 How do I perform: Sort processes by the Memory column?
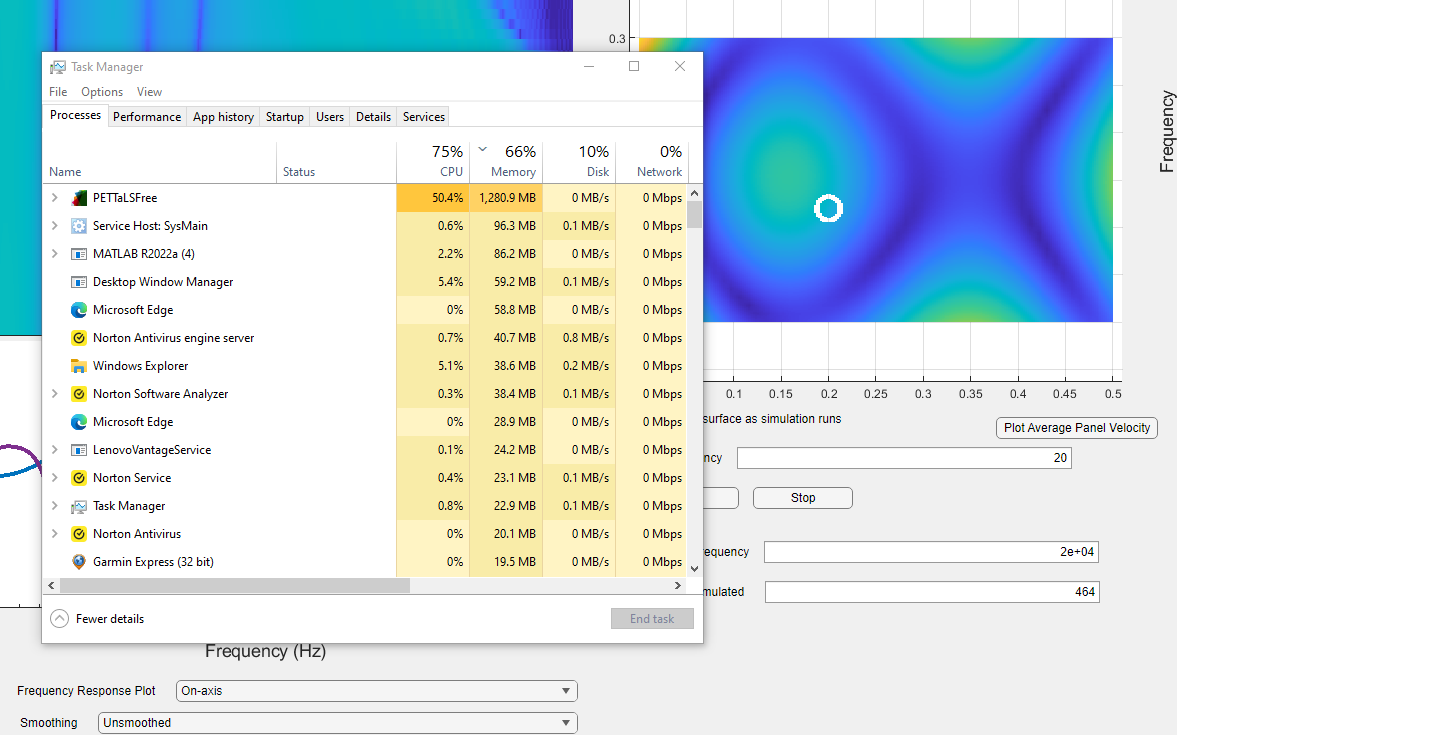coord(506,162)
